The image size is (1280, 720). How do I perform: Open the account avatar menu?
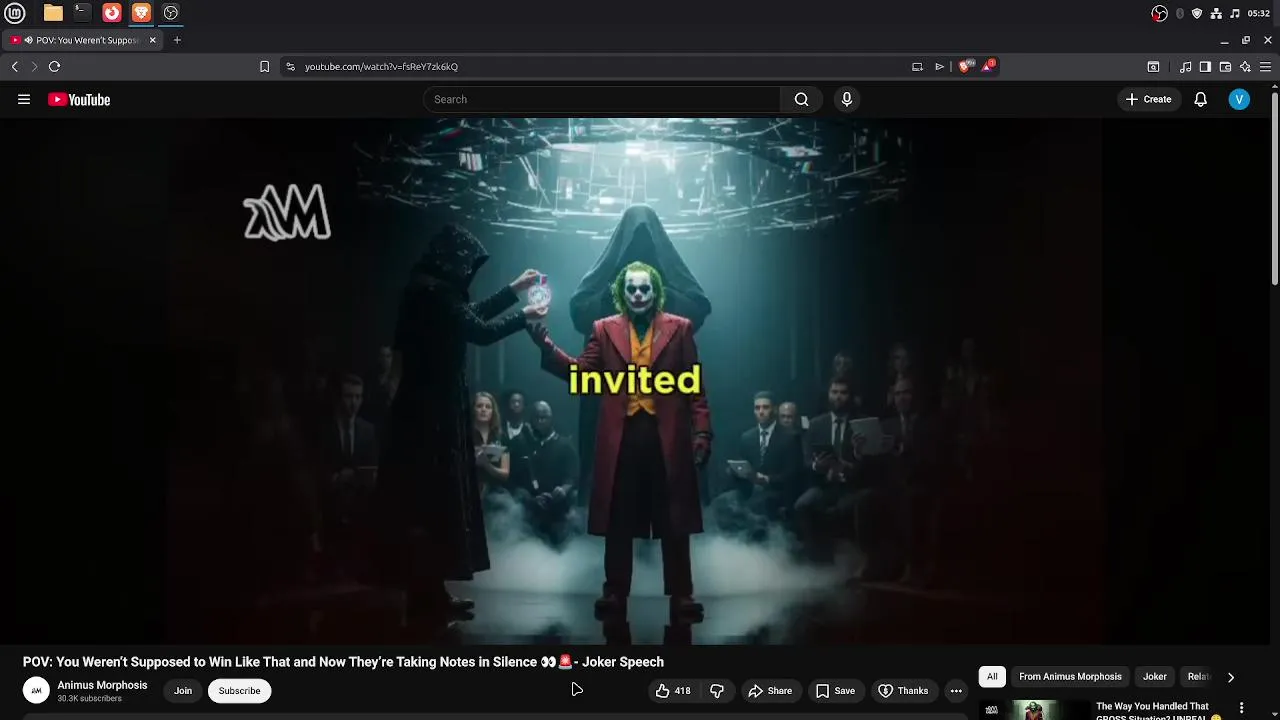pyautogui.click(x=1239, y=99)
